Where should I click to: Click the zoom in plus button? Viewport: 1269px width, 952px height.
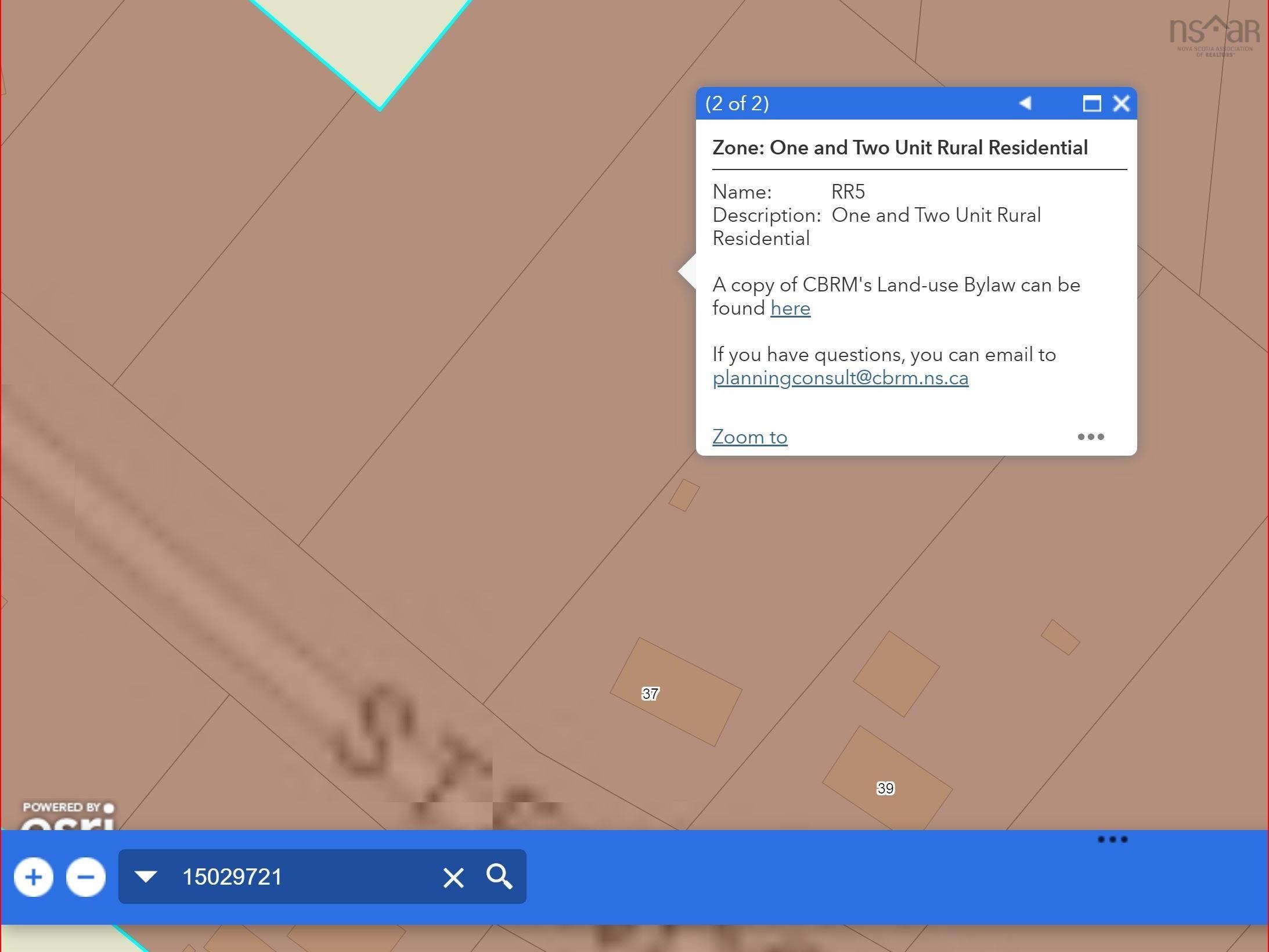34,877
